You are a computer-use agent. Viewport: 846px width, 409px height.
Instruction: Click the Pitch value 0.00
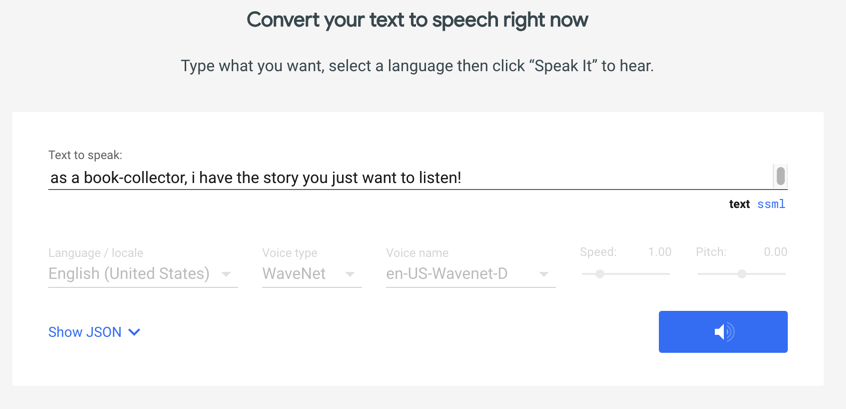pos(775,252)
